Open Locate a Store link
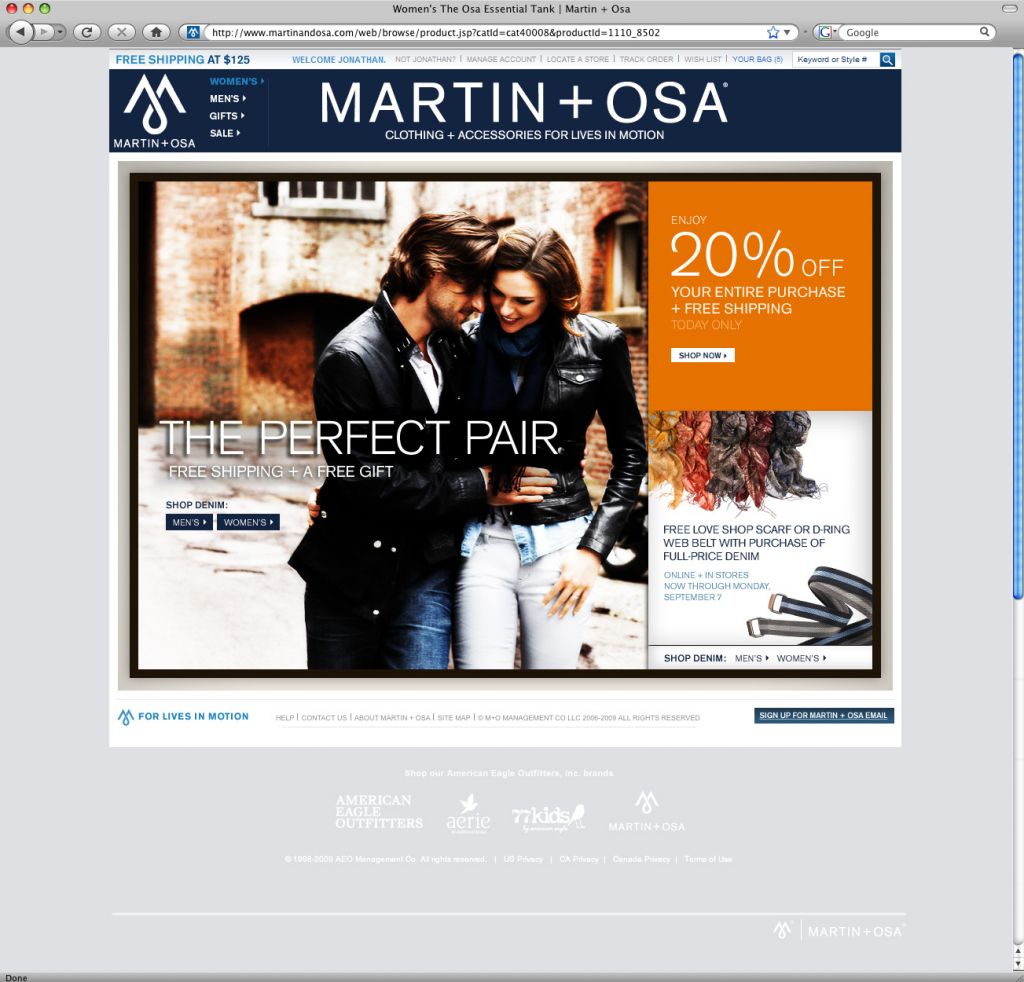 point(577,59)
